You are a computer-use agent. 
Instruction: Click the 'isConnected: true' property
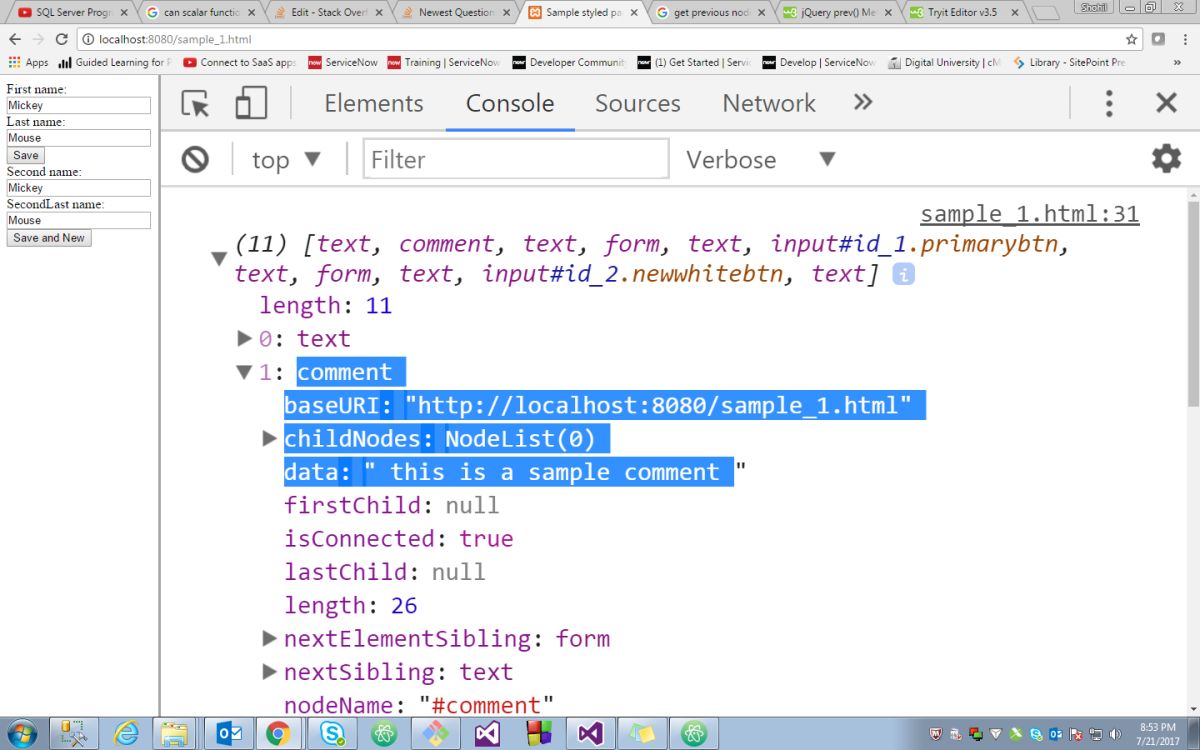[398, 538]
